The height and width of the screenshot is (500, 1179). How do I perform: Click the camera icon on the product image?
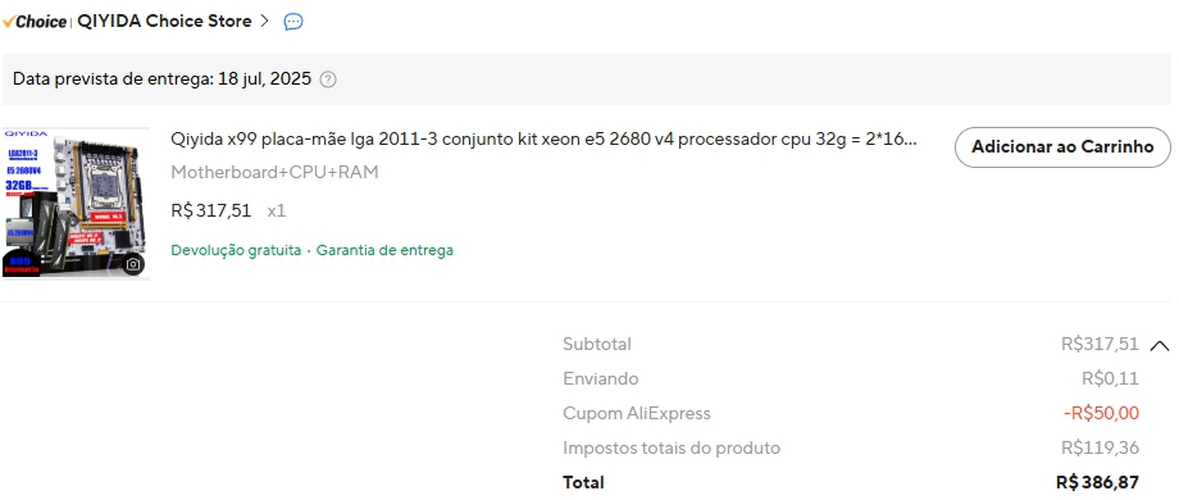click(133, 265)
